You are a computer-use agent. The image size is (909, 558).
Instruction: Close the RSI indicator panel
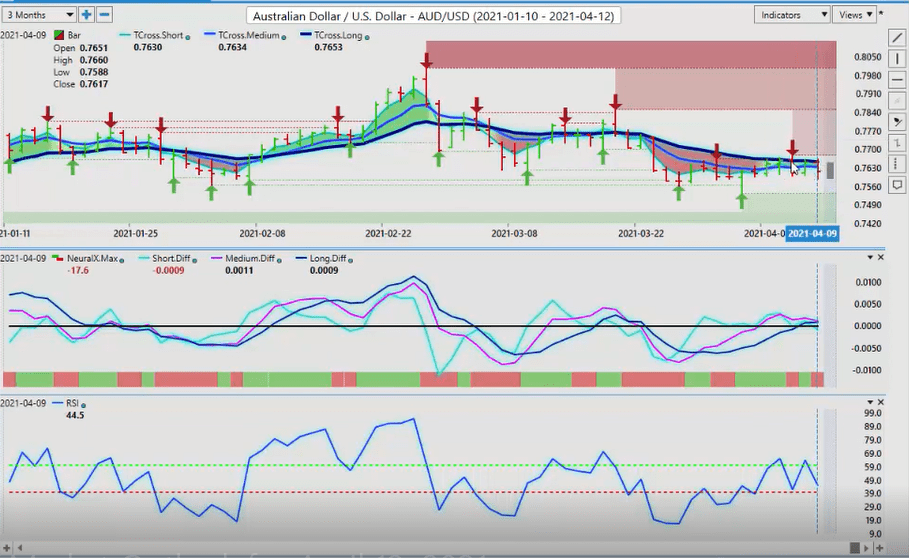click(881, 402)
